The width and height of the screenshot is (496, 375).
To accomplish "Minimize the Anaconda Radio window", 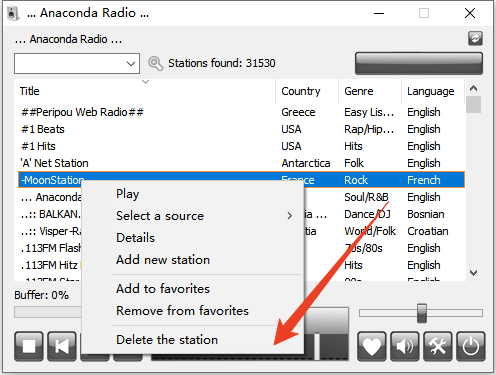I will point(379,13).
